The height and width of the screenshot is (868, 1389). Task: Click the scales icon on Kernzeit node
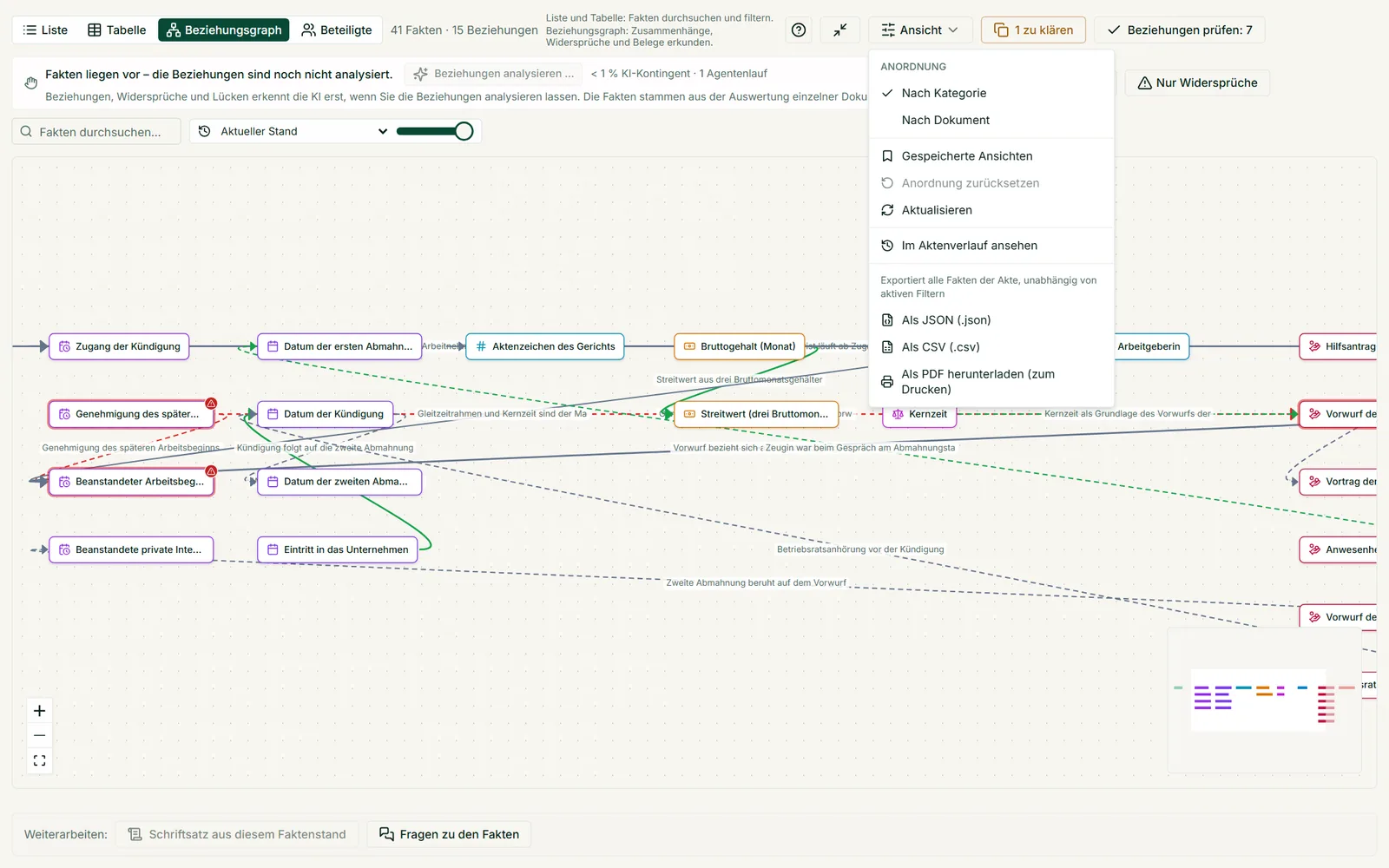tap(898, 414)
